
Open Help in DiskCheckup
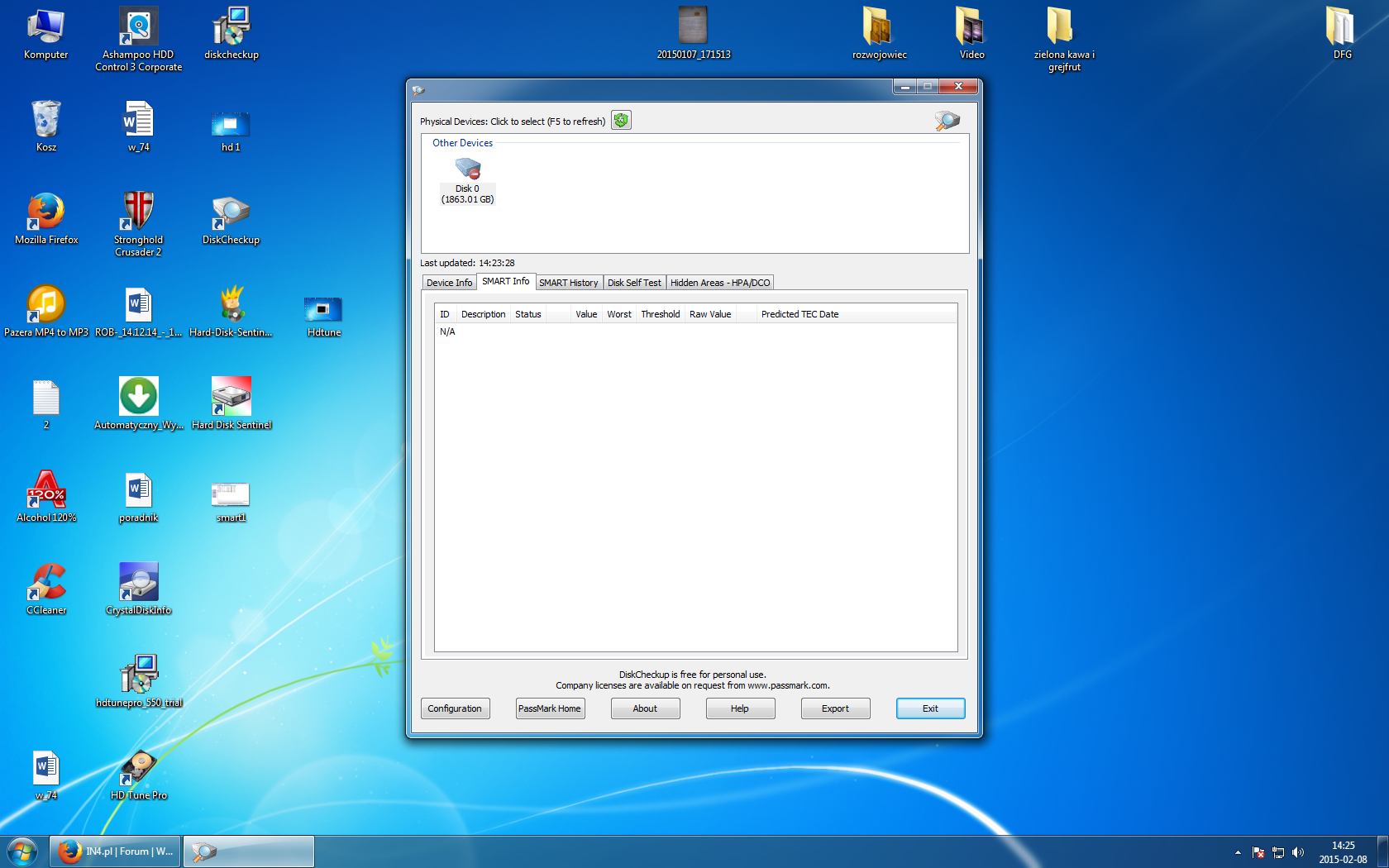740,708
